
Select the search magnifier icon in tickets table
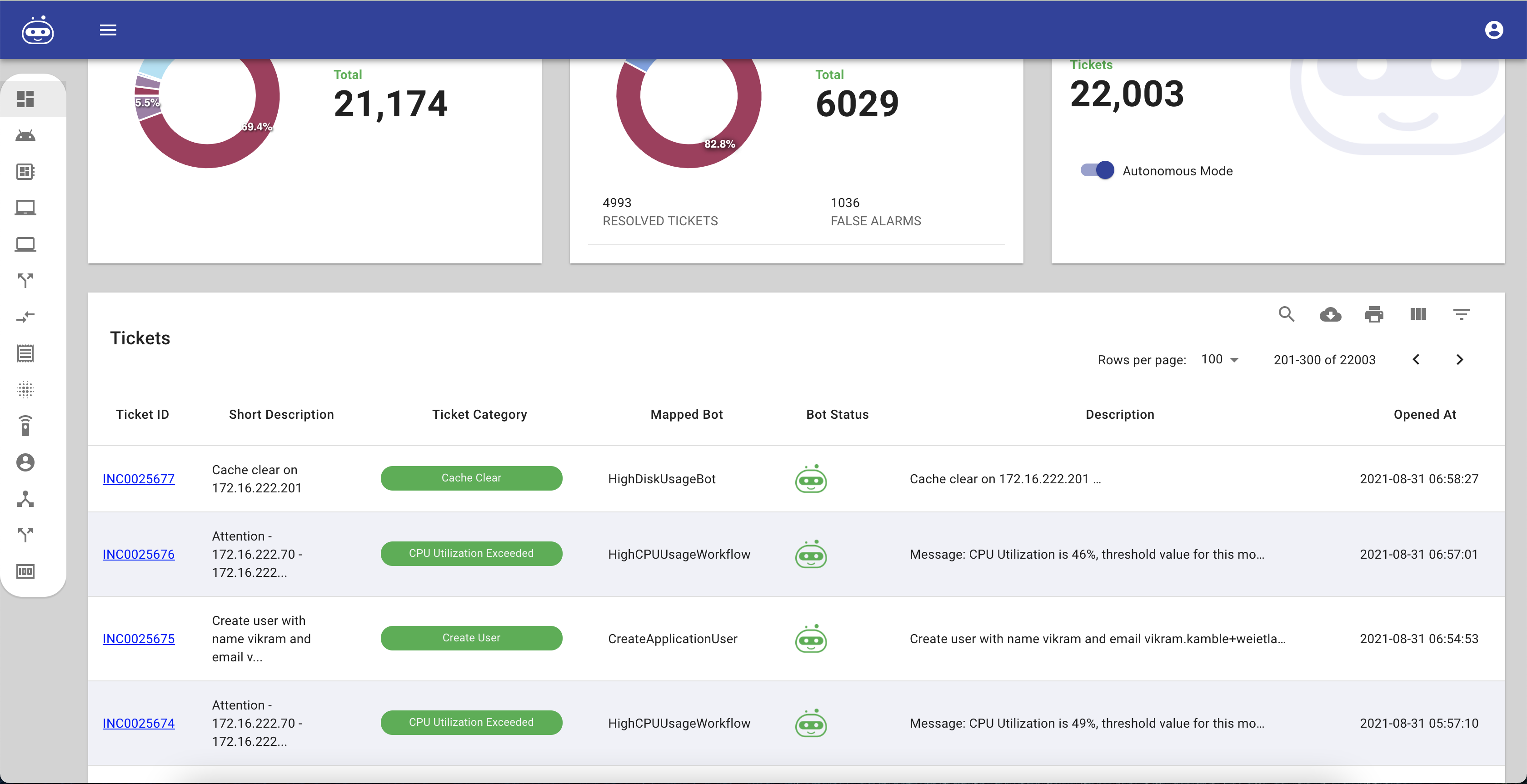[x=1287, y=314]
